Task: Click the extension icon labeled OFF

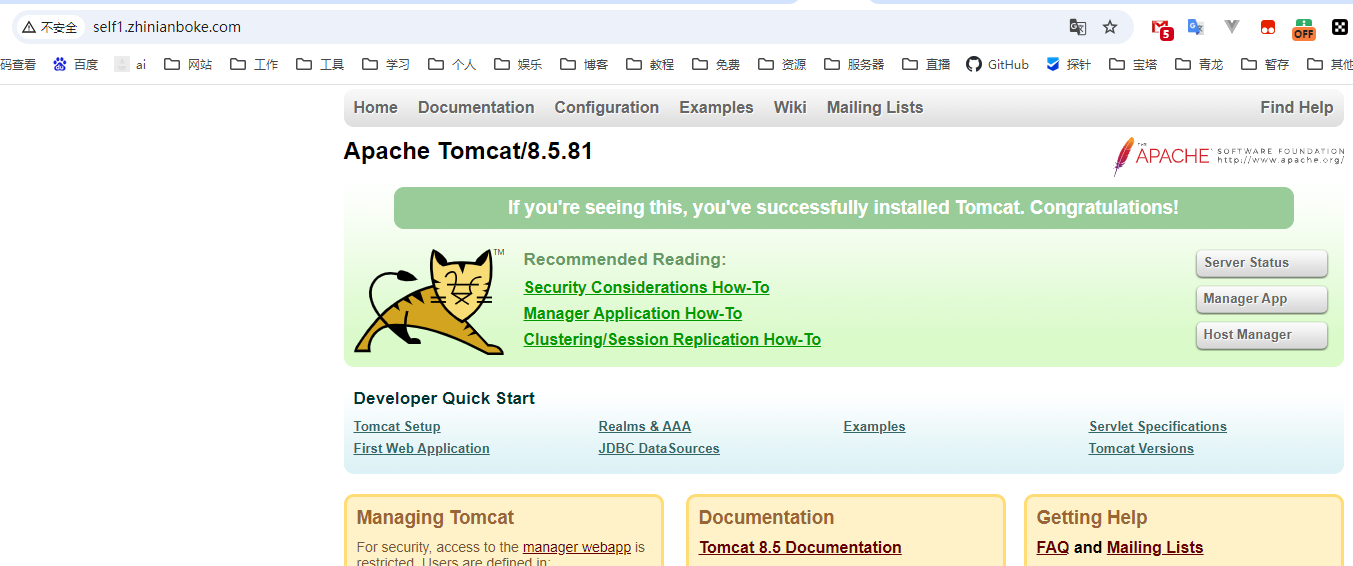Action: (1303, 29)
